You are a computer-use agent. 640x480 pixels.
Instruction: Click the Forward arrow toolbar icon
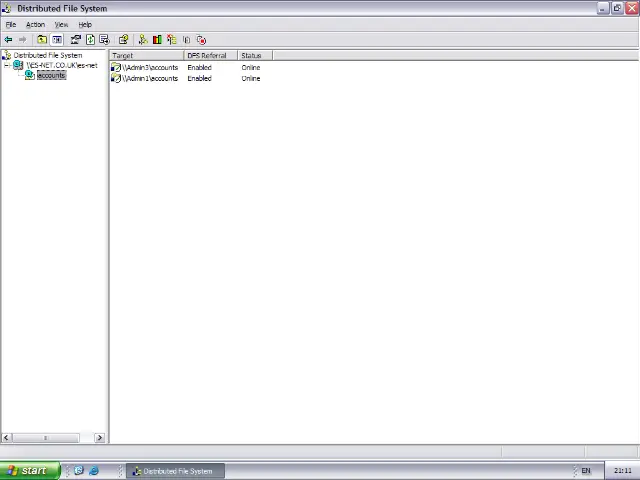[22, 40]
